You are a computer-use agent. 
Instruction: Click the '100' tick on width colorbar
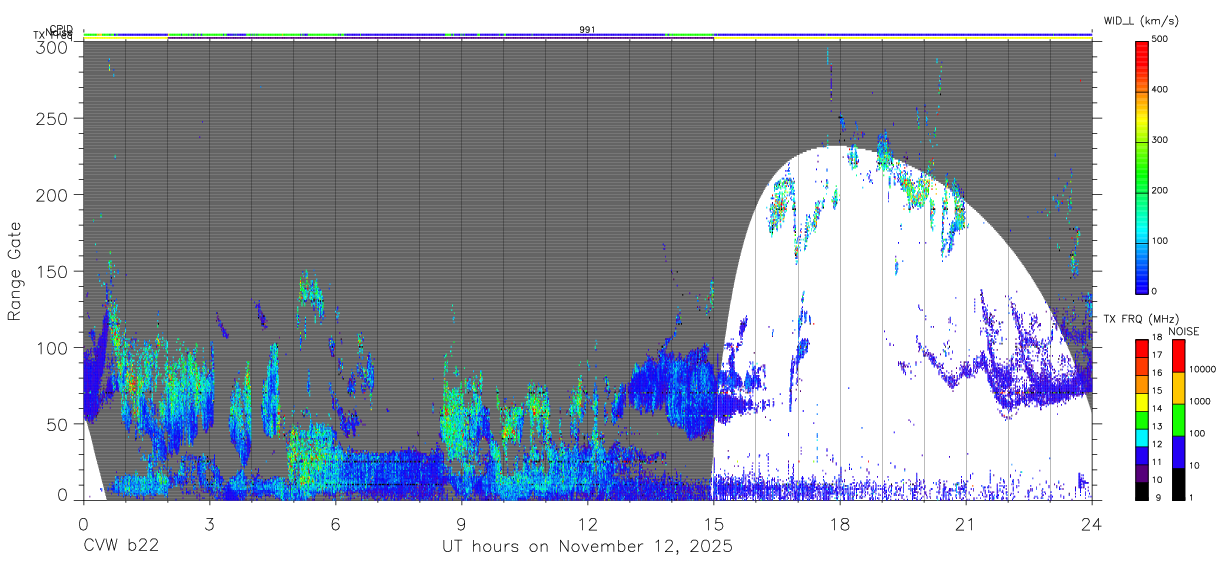point(1161,241)
